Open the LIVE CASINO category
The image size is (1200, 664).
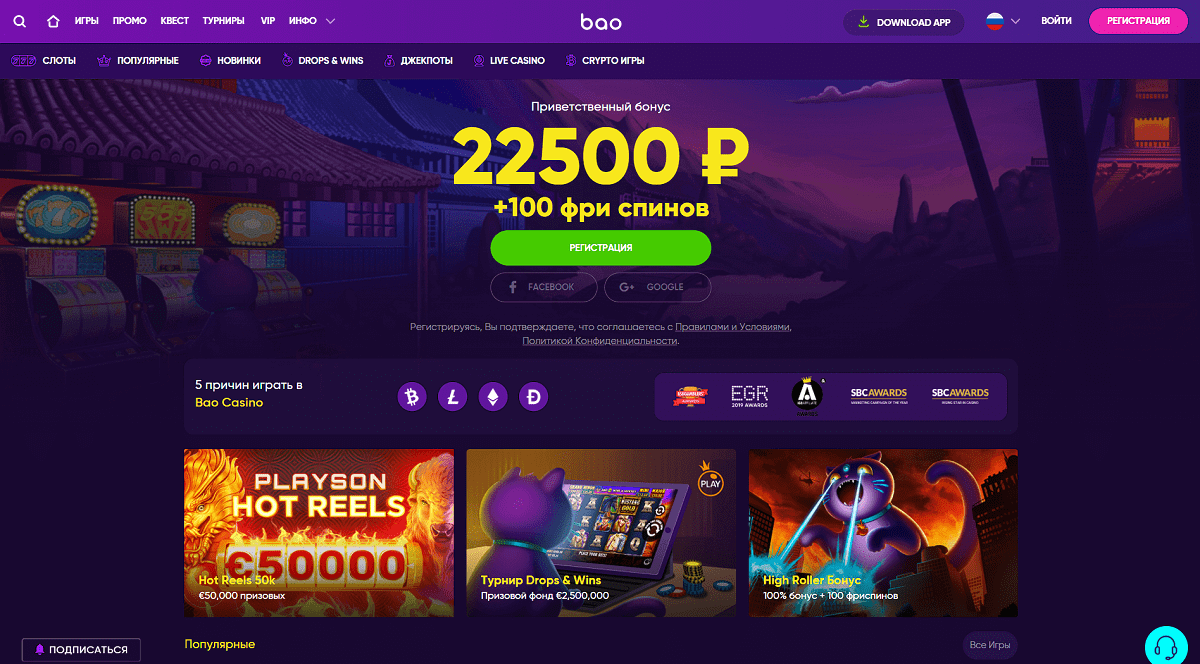[x=509, y=61]
